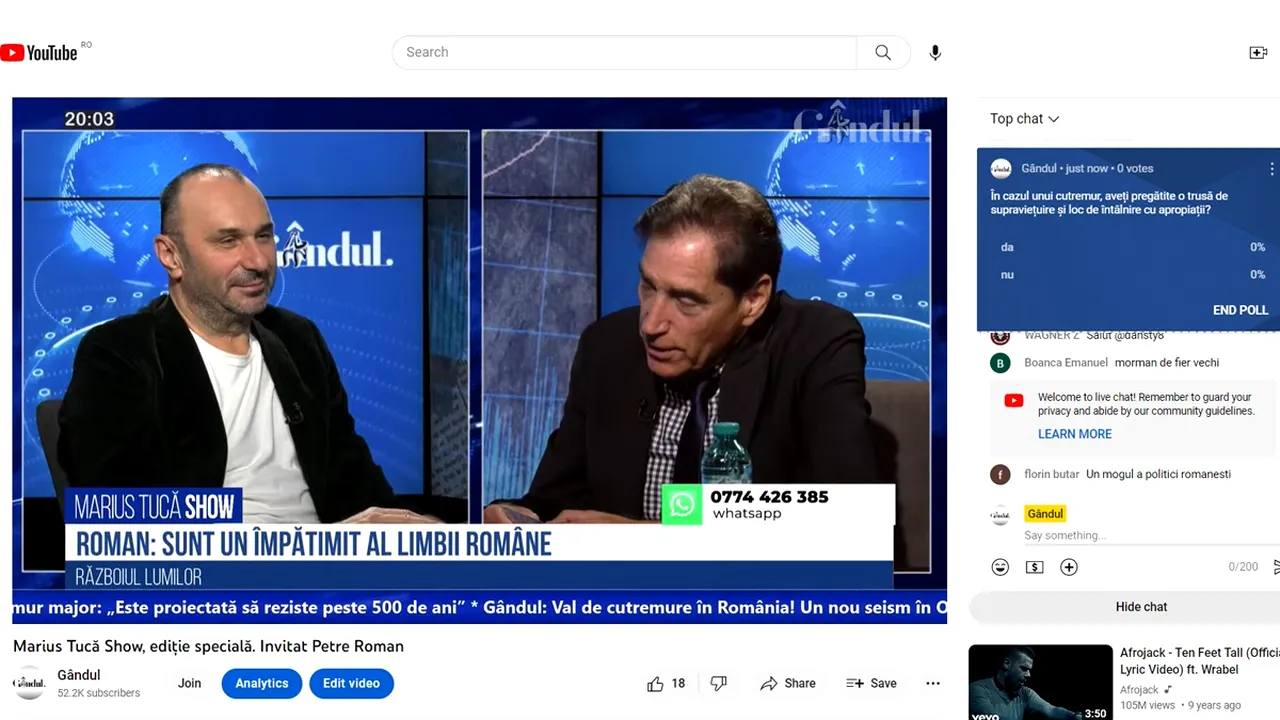Vote "nu" in the earthquake poll
This screenshot has width=1280, height=720.
pos(1007,275)
